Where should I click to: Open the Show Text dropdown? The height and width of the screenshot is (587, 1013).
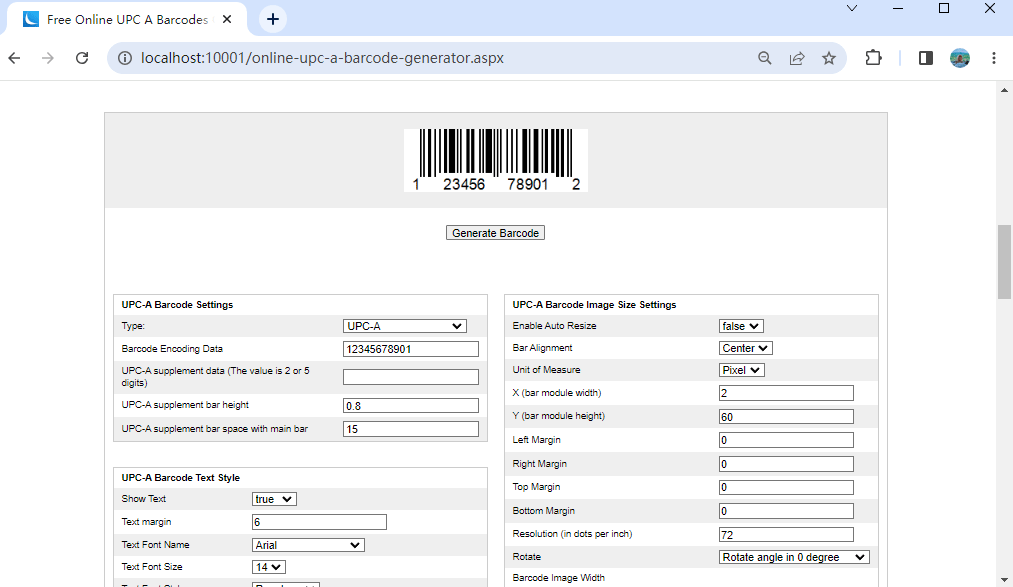275,498
